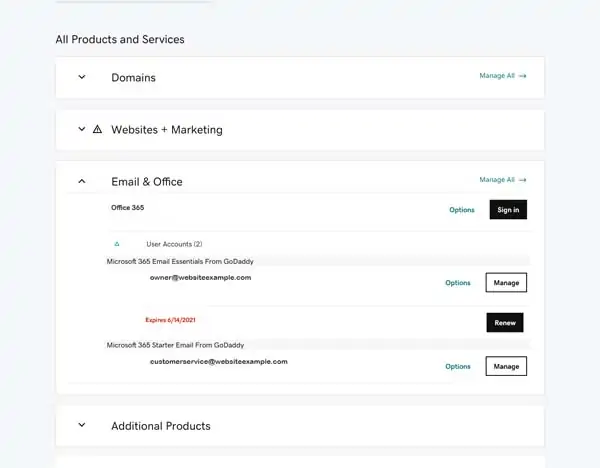Collapse User Accounts with the green triangle

pyautogui.click(x=117, y=244)
